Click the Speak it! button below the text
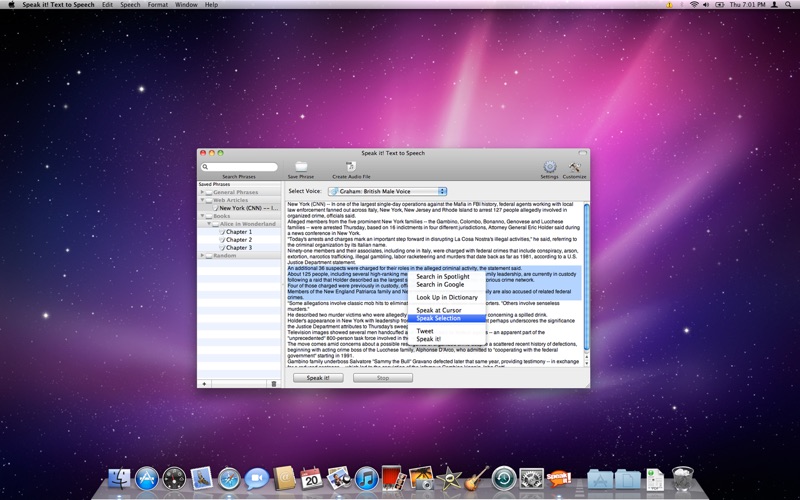The width and height of the screenshot is (800, 500). (x=318, y=378)
